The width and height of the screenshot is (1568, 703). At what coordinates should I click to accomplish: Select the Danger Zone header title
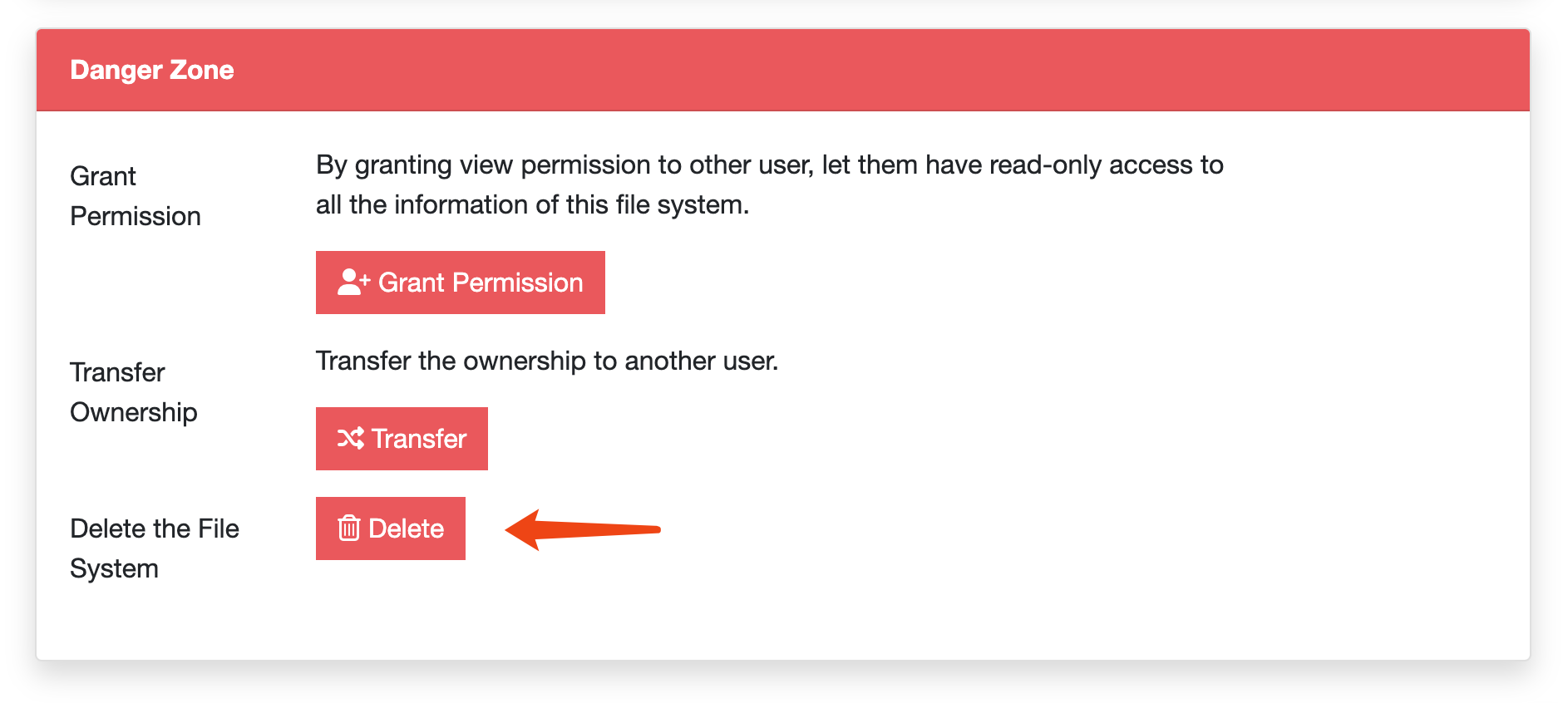pyautogui.click(x=152, y=70)
